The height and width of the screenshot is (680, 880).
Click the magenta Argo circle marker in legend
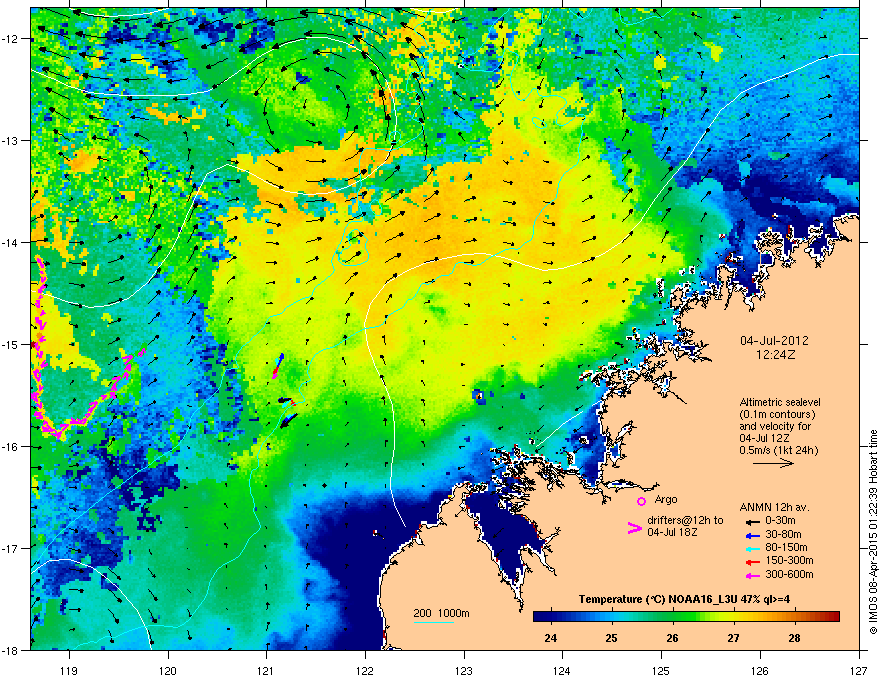pos(641,501)
